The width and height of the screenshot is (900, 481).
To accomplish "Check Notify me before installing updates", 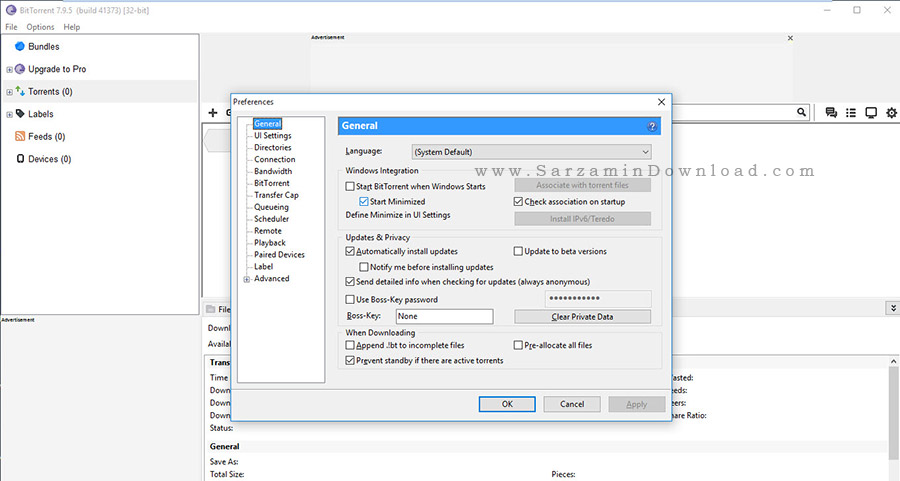I will [x=363, y=267].
